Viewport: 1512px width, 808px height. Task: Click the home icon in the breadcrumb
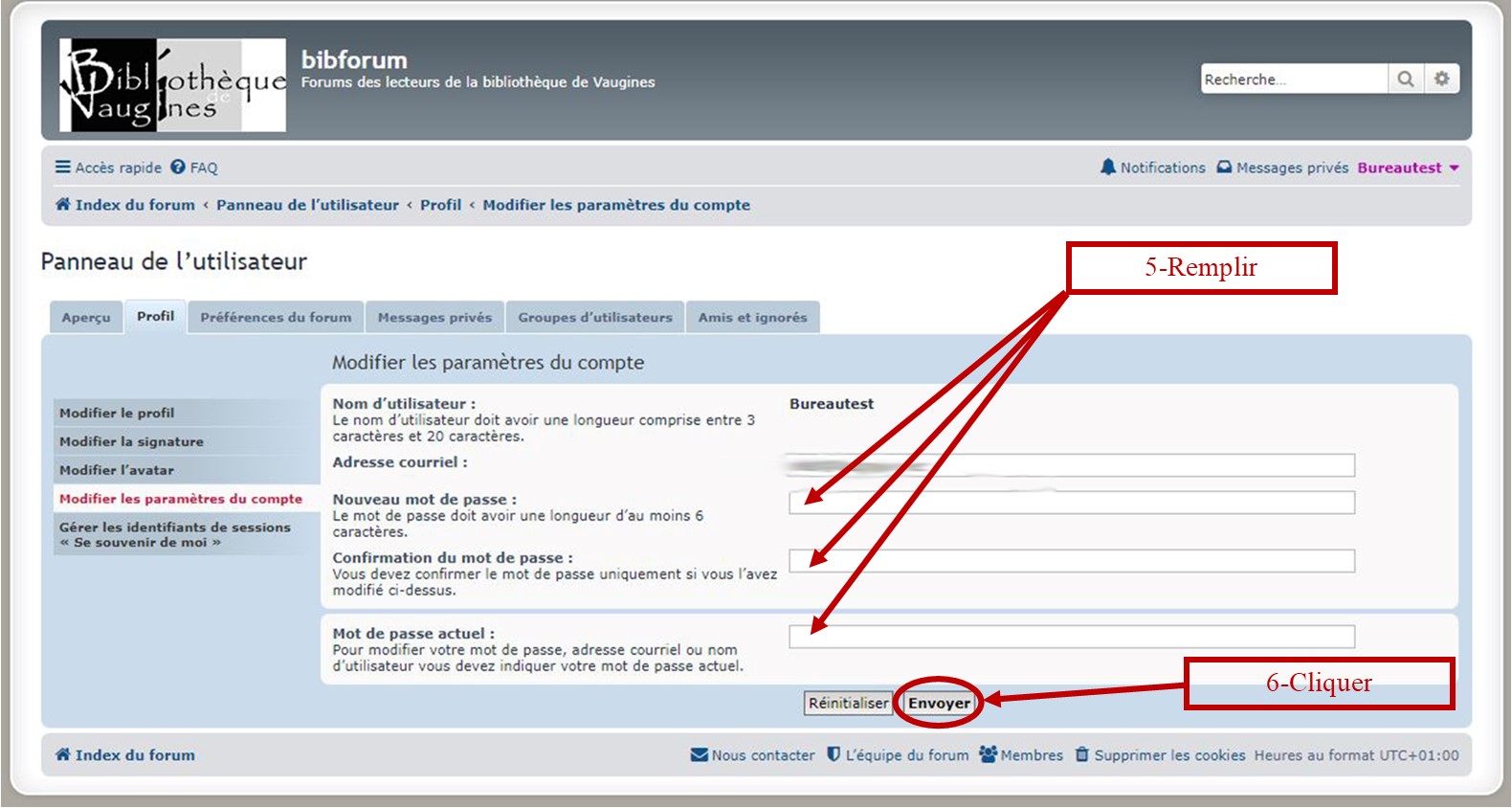pos(63,205)
